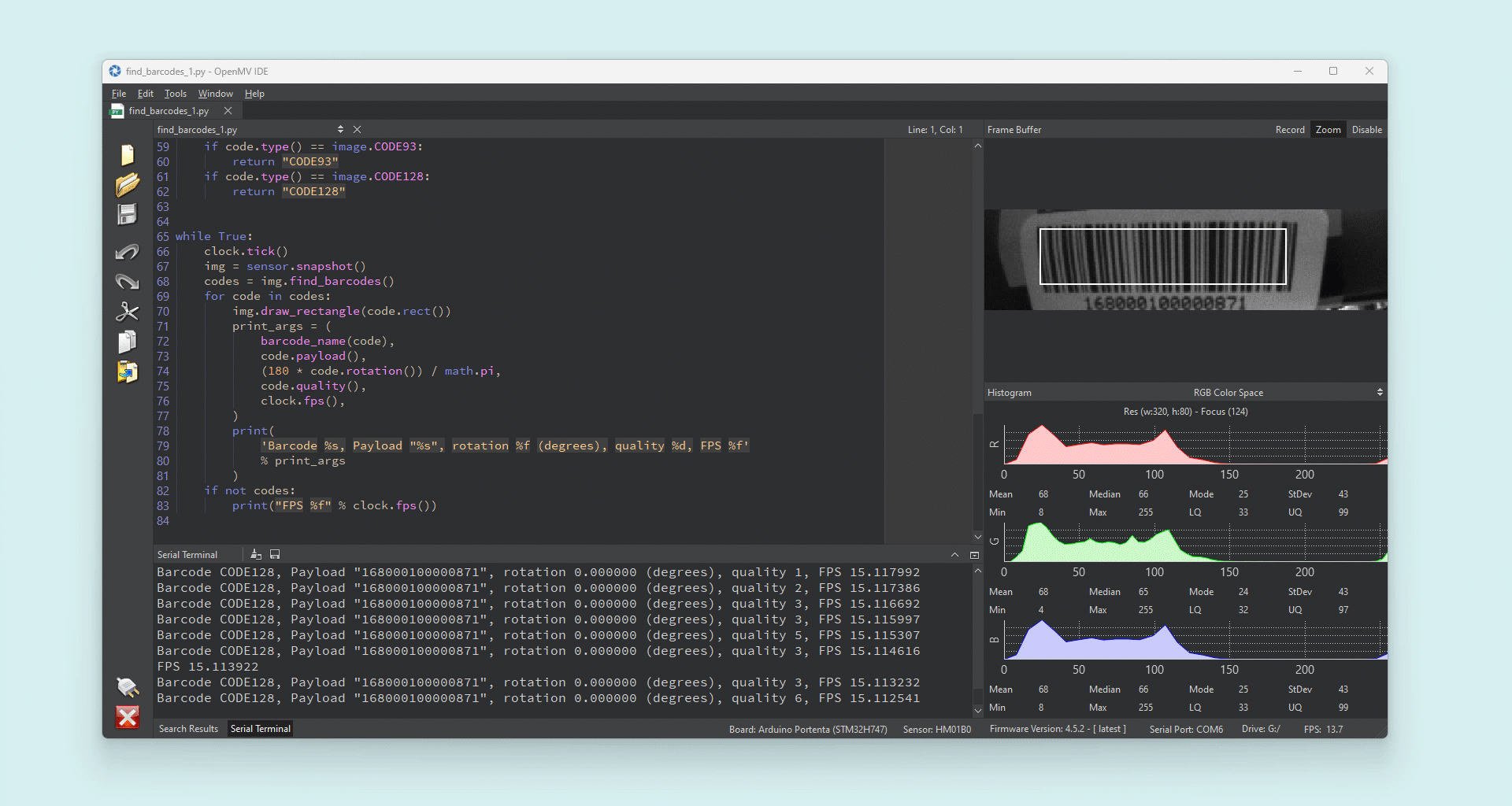The width and height of the screenshot is (1512, 806).
Task: Click the Line 1, Col 1 indicator
Action: point(935,129)
